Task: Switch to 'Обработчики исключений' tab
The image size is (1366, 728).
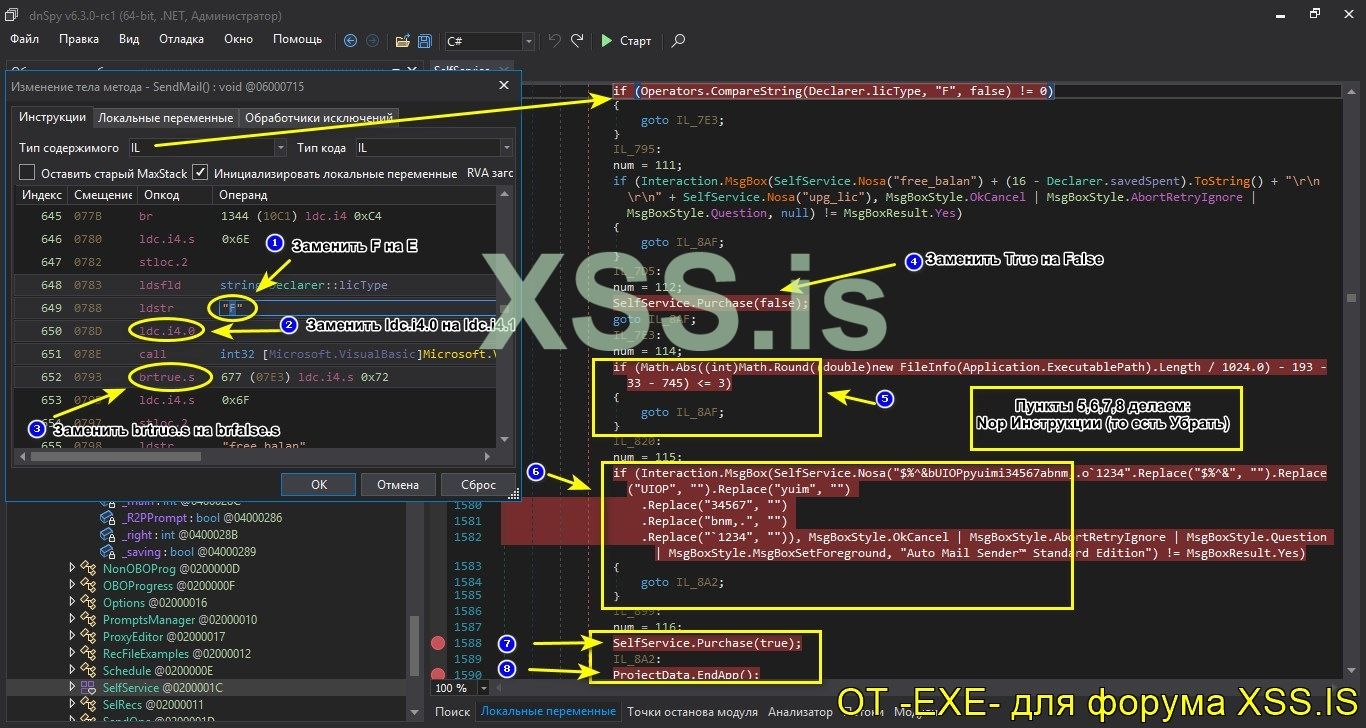Action: click(x=319, y=117)
